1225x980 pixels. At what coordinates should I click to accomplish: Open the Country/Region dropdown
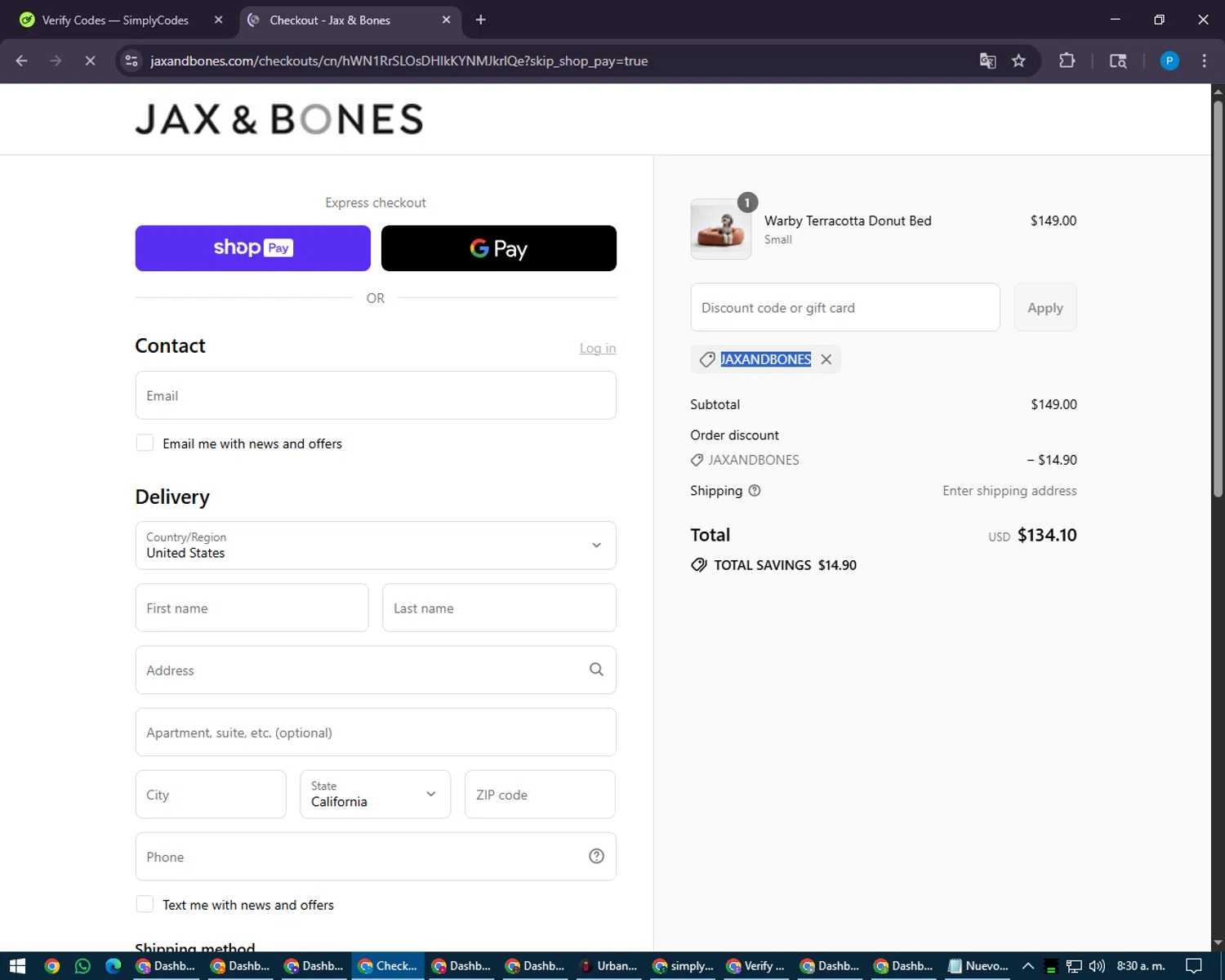[376, 546]
